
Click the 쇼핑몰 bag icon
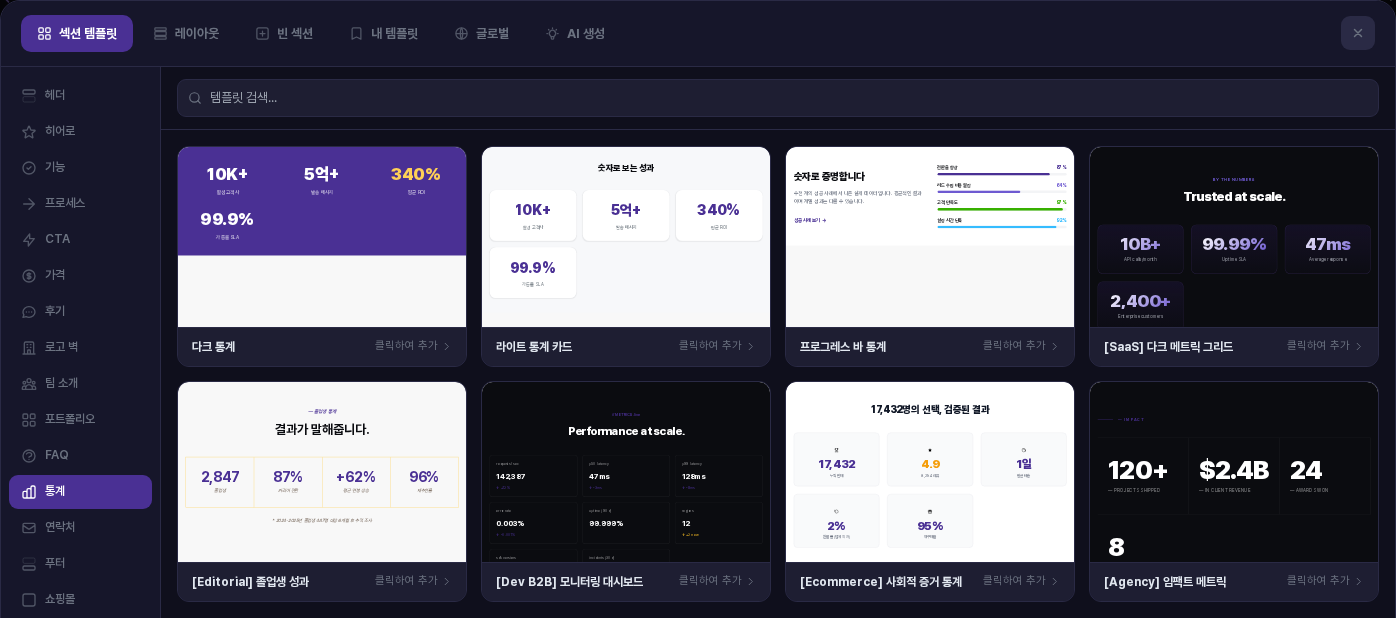[29, 599]
